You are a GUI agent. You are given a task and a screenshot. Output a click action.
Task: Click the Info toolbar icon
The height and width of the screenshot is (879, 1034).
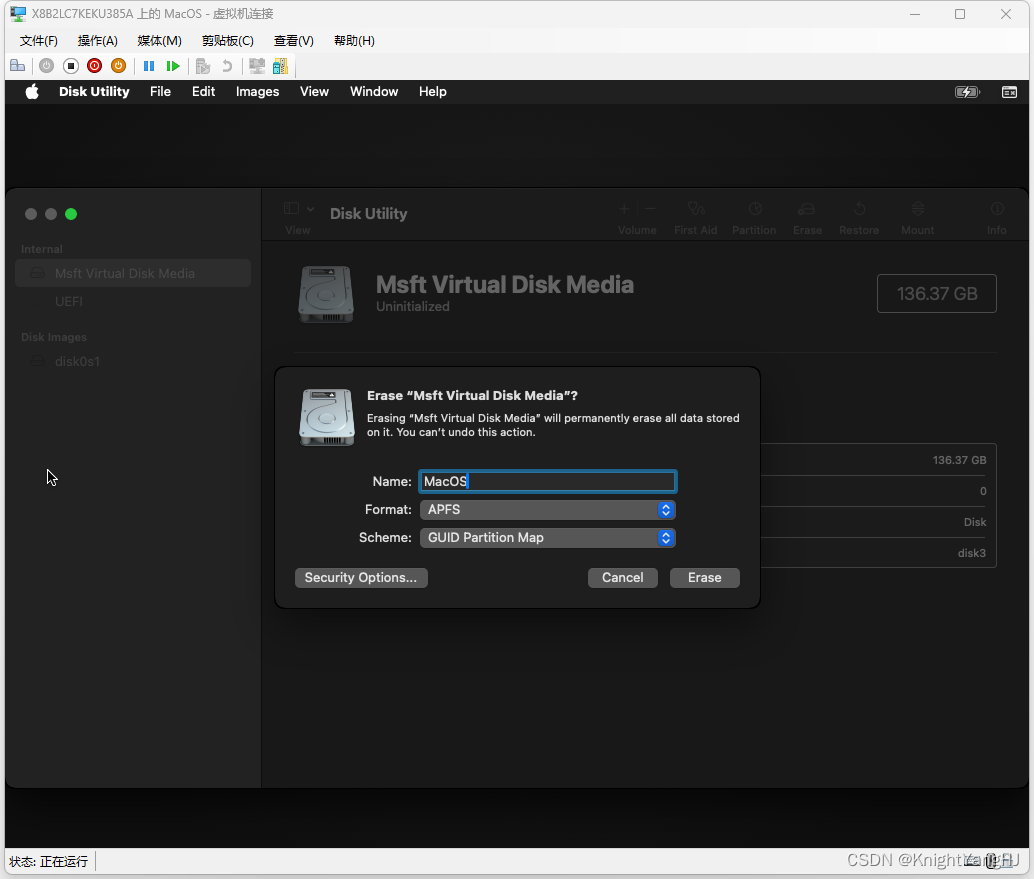[x=997, y=209]
